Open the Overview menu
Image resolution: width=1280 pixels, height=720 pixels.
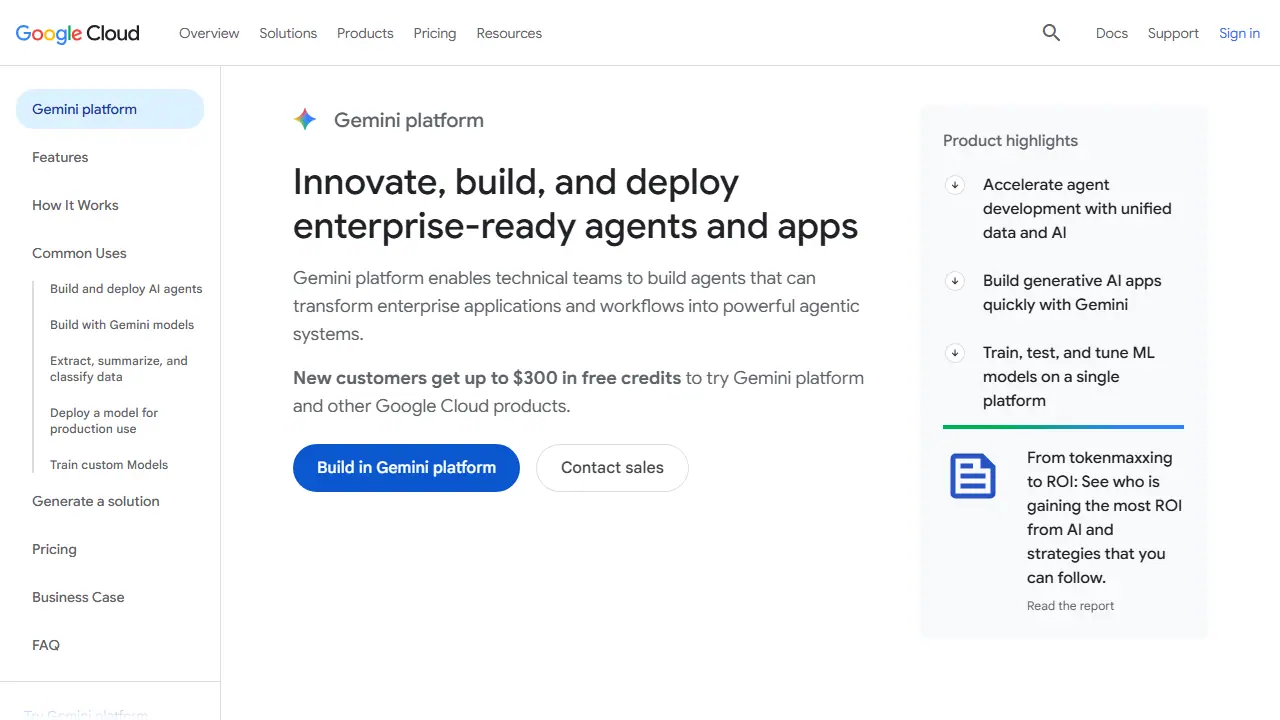click(x=209, y=33)
